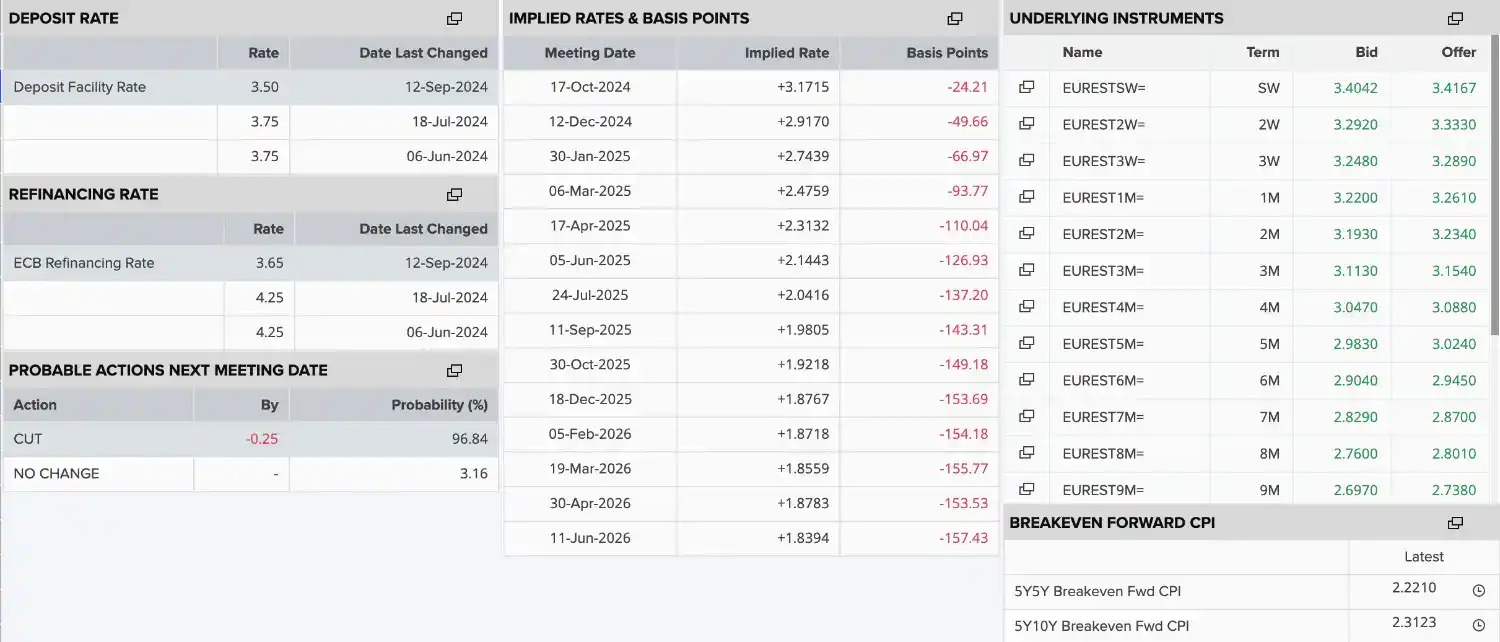The image size is (1500, 642).
Task: Select the EUREST1M= instrument name
Action: 1103,197
